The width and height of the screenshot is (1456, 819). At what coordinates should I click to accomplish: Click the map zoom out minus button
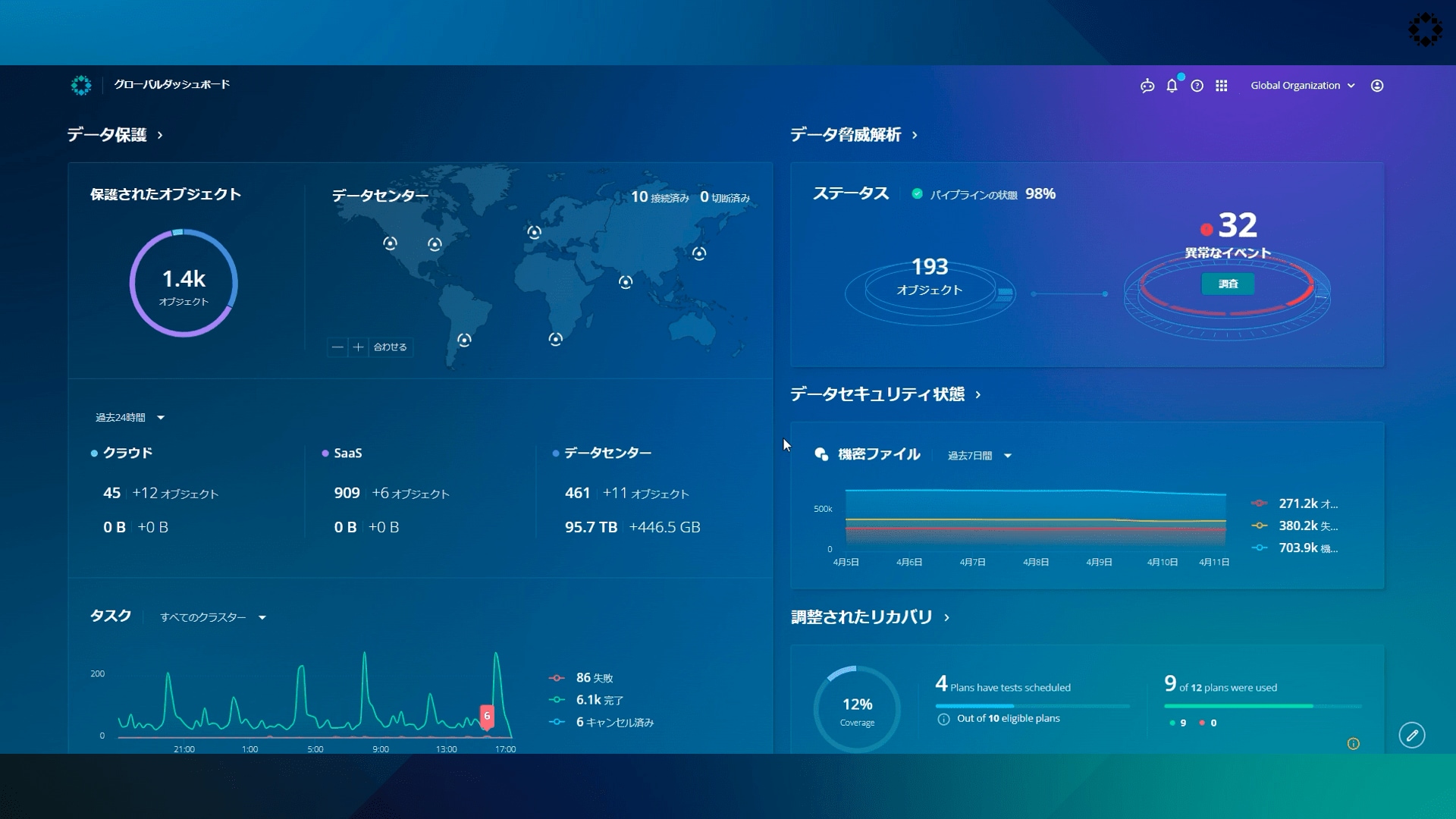click(337, 347)
